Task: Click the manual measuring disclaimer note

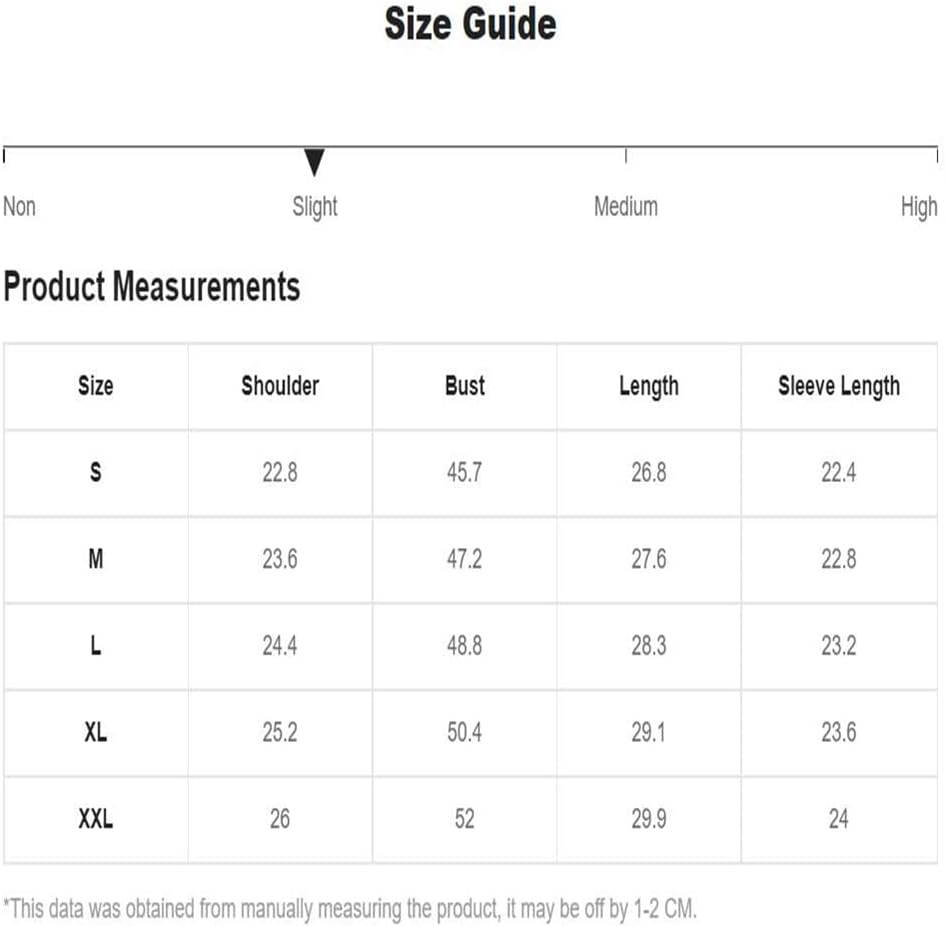Action: click(350, 909)
